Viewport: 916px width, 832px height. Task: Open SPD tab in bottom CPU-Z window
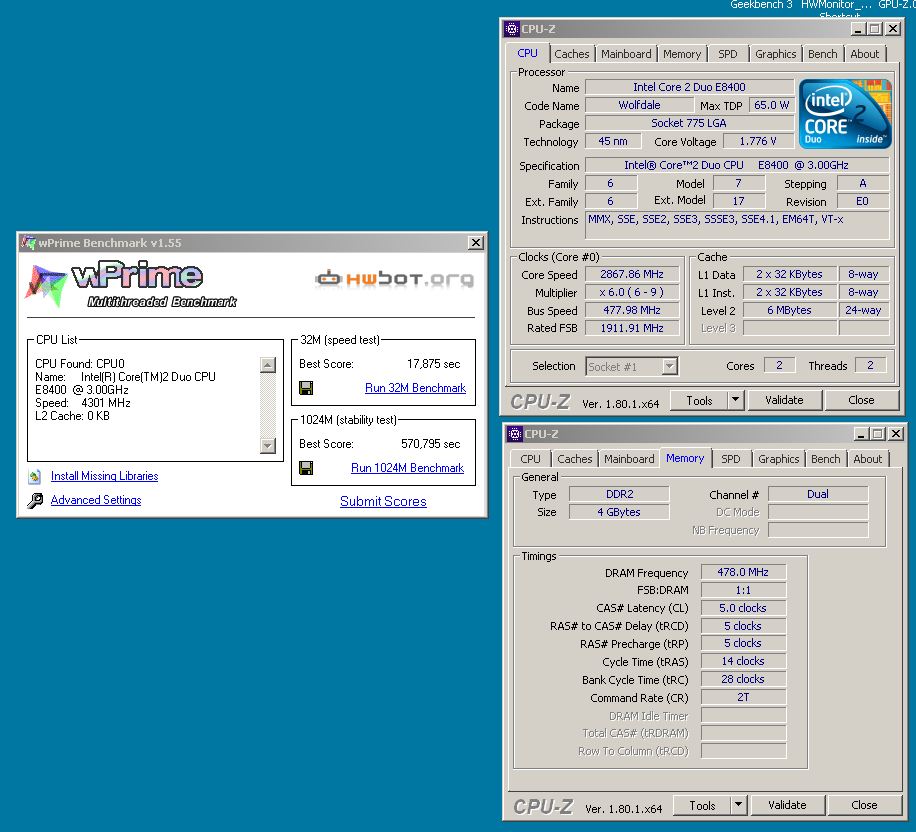tap(730, 459)
